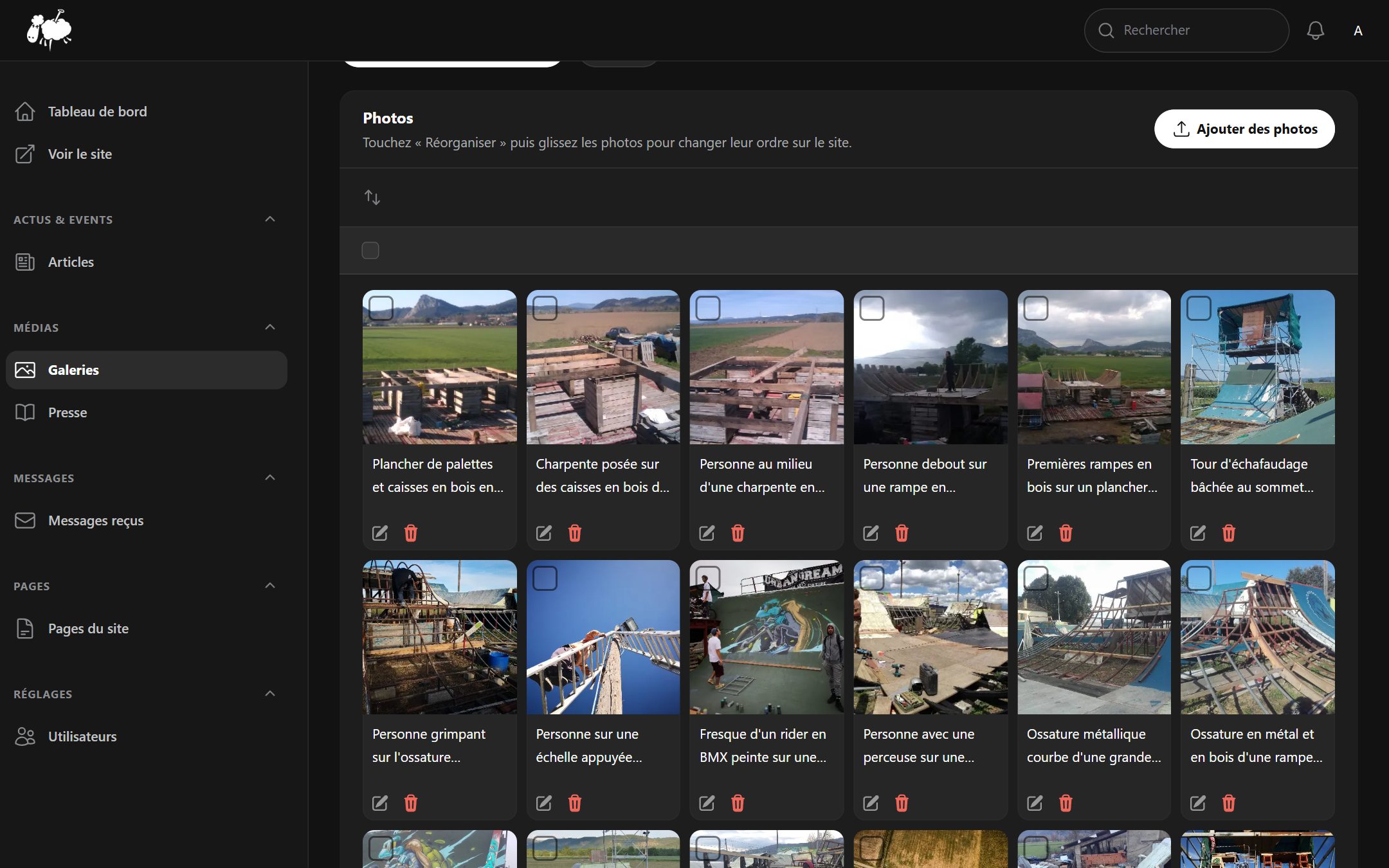Viewport: 1389px width, 868px height.
Task: Open the Personne avec une perceuse thumbnail
Action: [x=931, y=637]
